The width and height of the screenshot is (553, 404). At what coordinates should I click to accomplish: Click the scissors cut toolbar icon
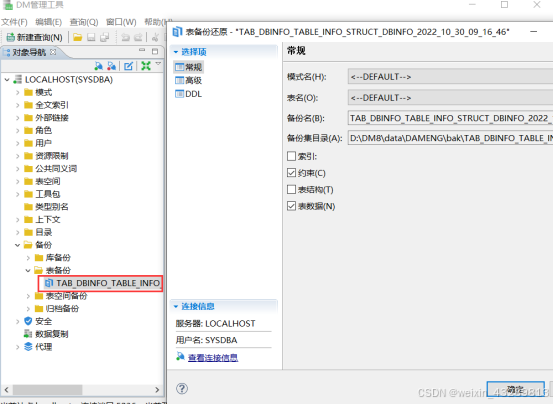click(155, 37)
